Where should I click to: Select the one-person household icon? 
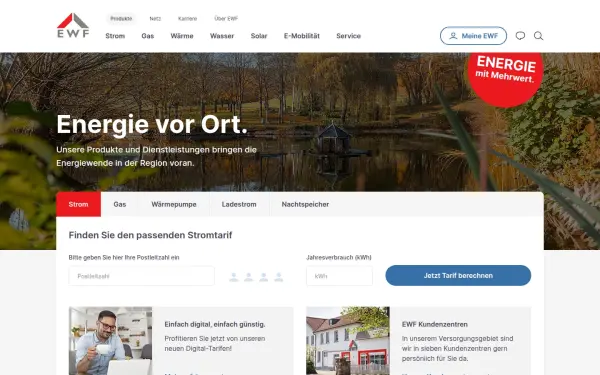(x=234, y=277)
